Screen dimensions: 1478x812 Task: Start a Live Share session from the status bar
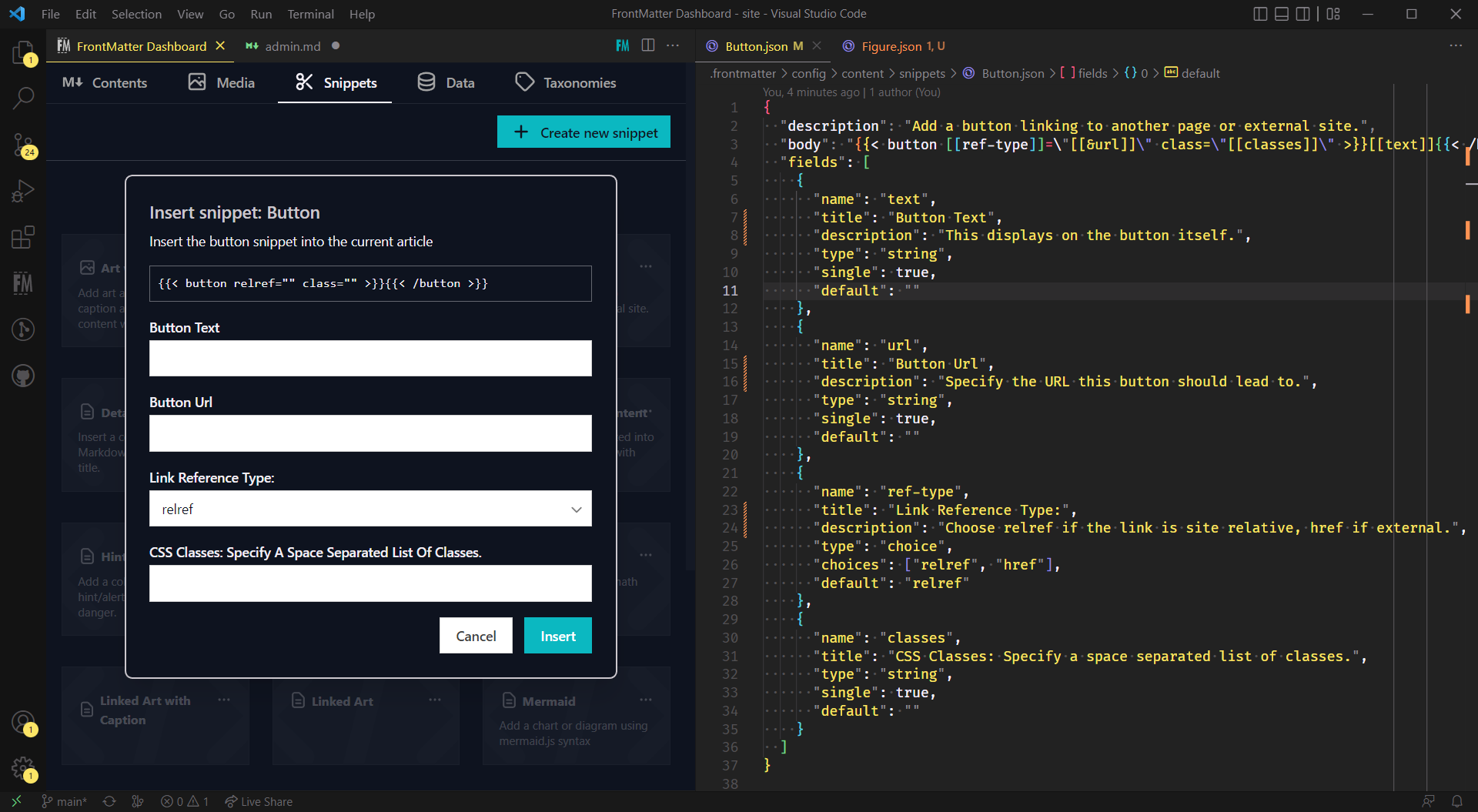pyautogui.click(x=259, y=801)
